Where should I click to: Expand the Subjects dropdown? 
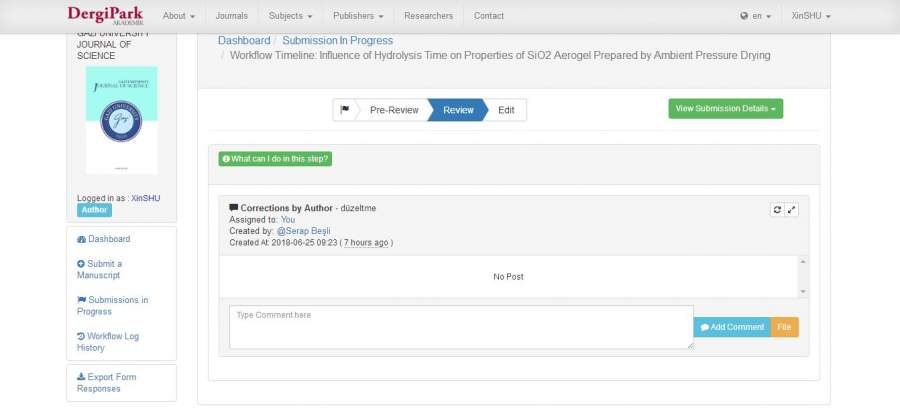click(290, 16)
